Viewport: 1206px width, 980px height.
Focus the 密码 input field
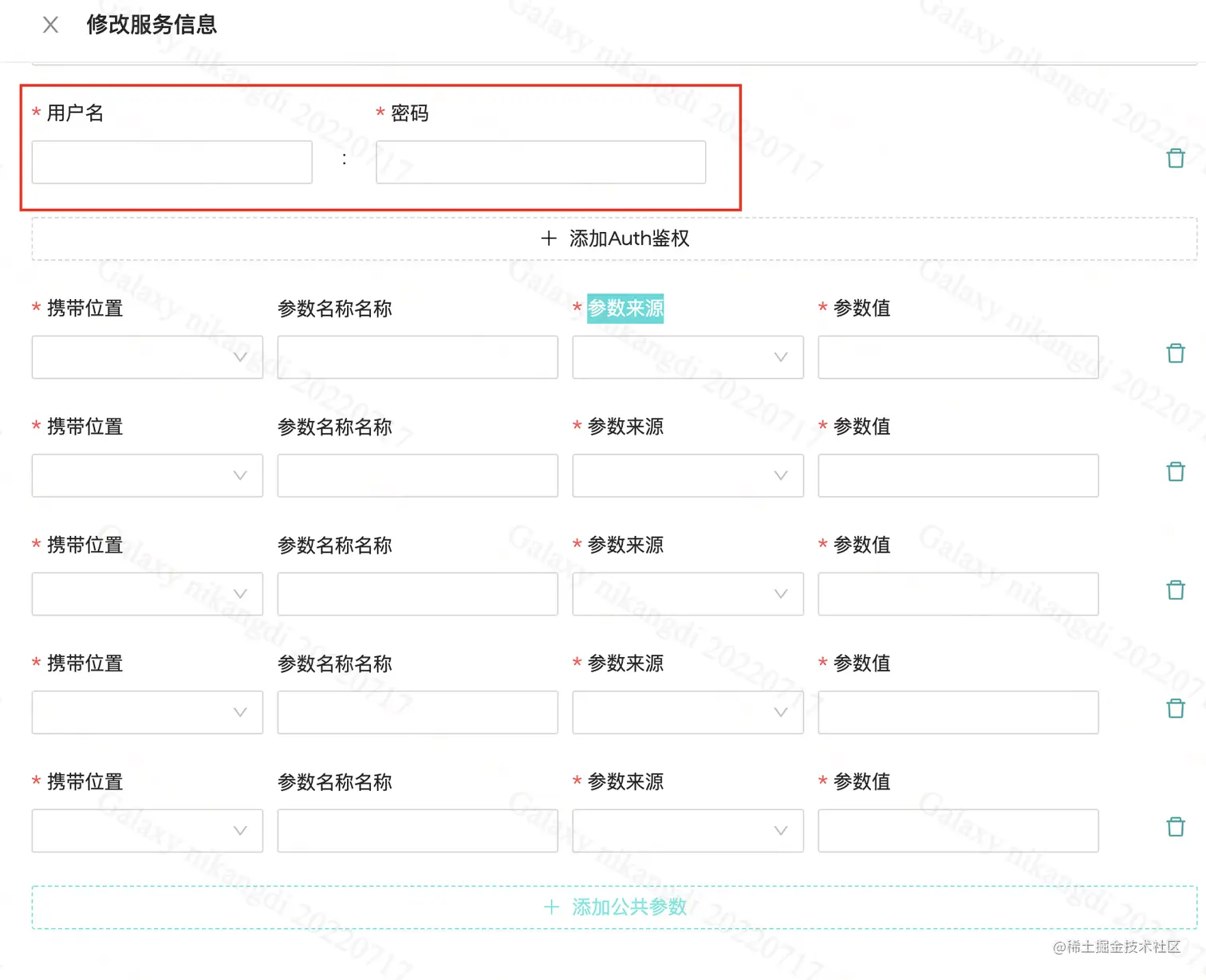pos(541,162)
